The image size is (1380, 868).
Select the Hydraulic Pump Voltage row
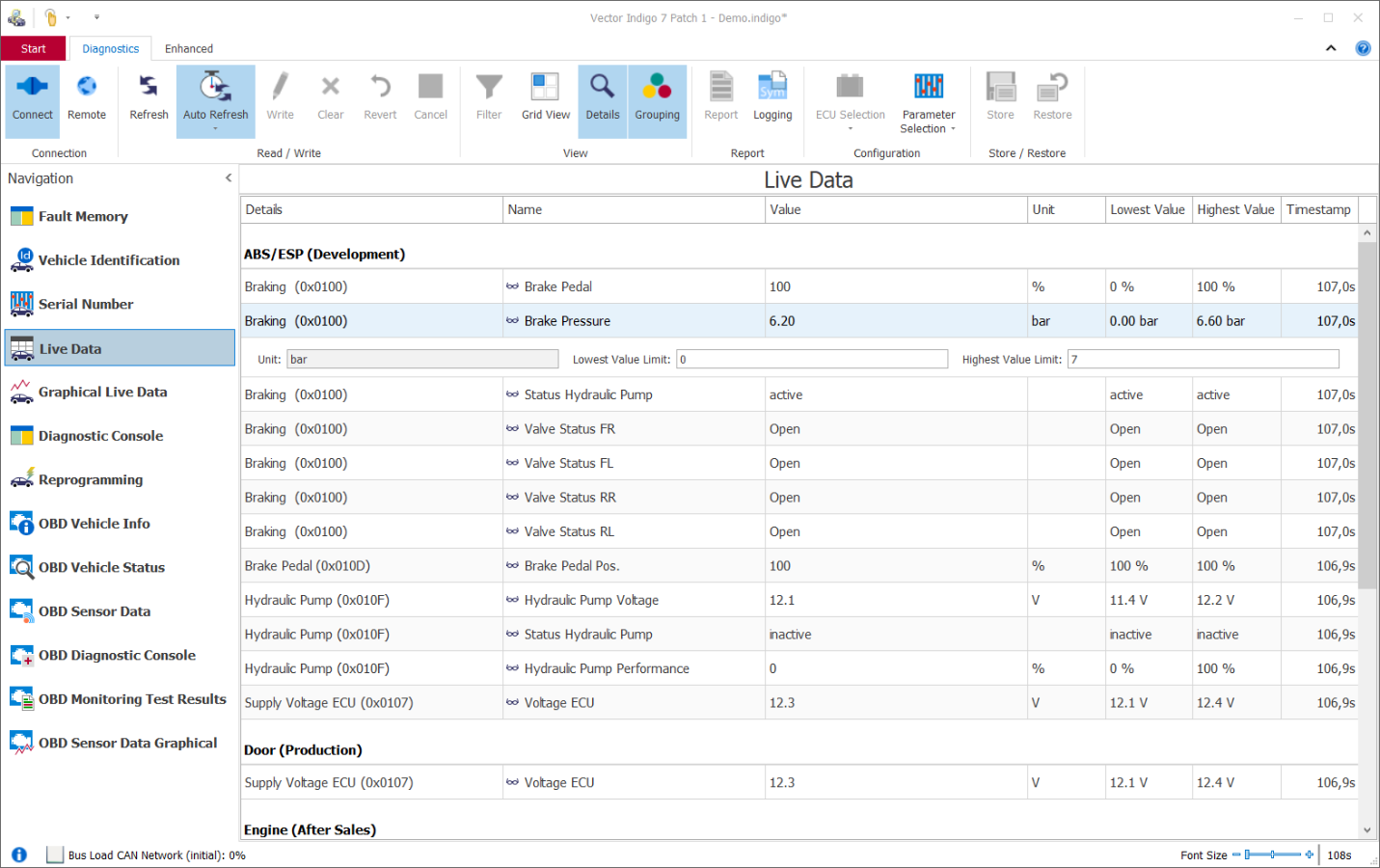[x=798, y=600]
